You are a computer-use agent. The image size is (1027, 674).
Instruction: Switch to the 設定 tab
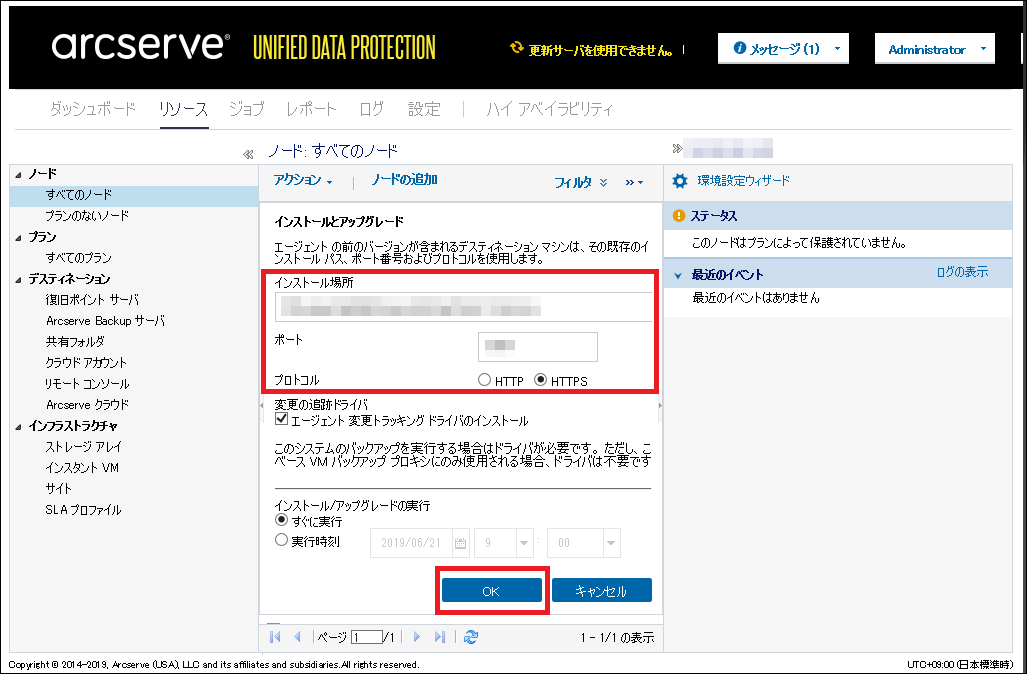[x=424, y=109]
